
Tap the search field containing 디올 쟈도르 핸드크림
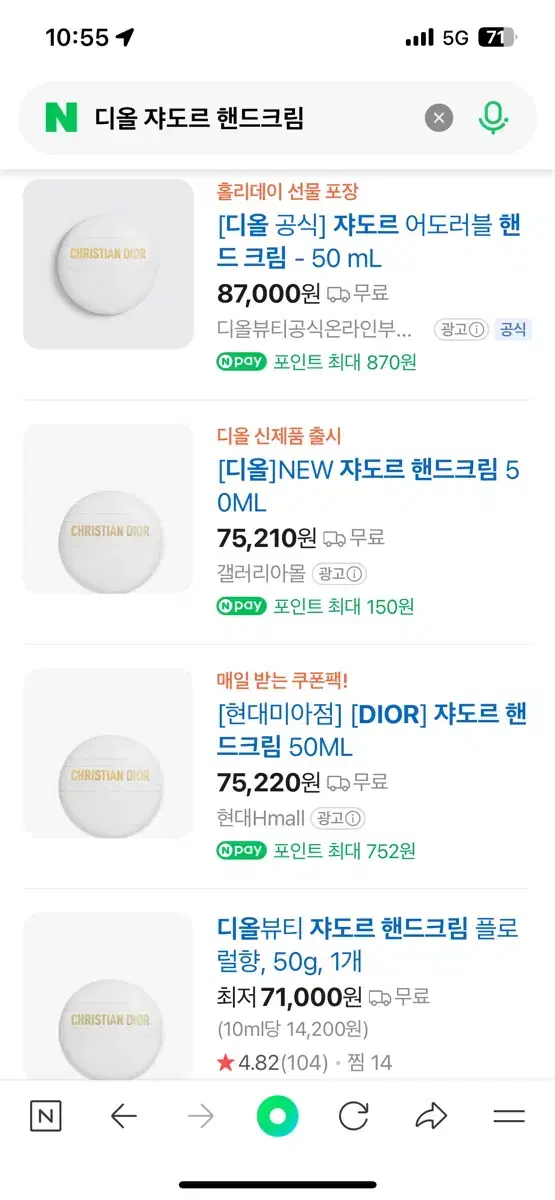(x=250, y=118)
